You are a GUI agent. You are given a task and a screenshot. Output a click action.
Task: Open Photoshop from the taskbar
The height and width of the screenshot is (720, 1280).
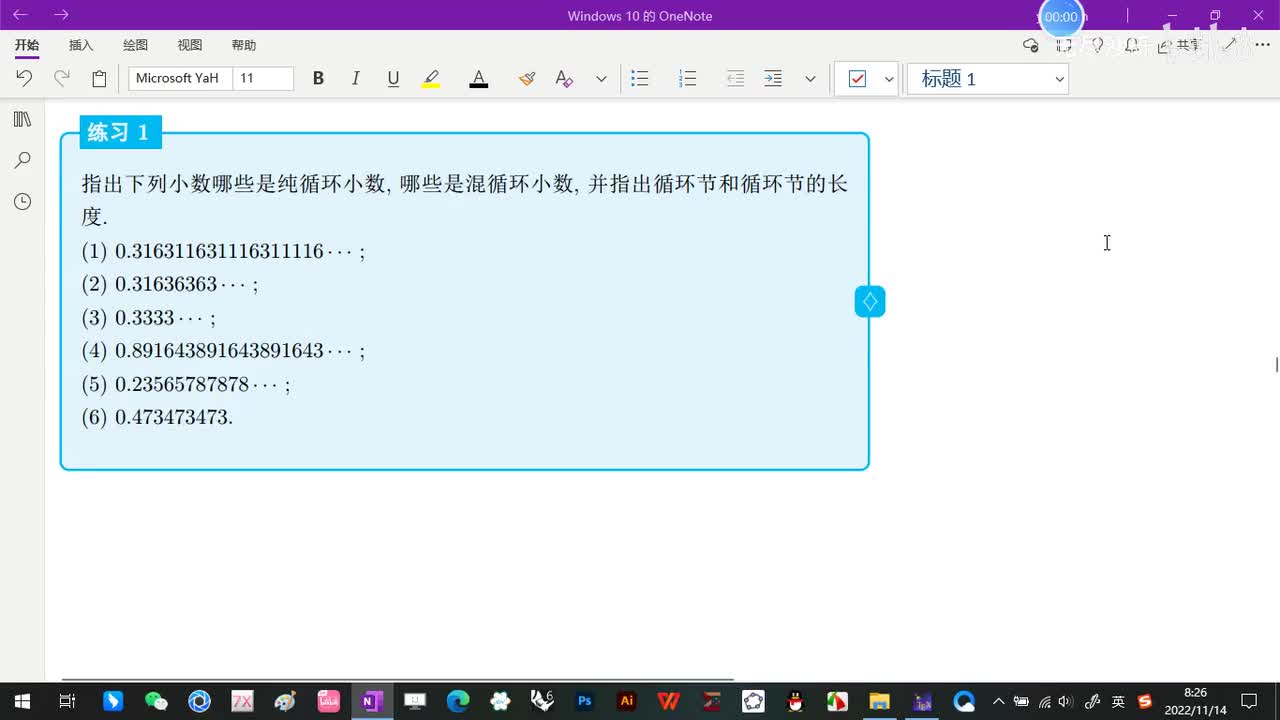tap(585, 701)
